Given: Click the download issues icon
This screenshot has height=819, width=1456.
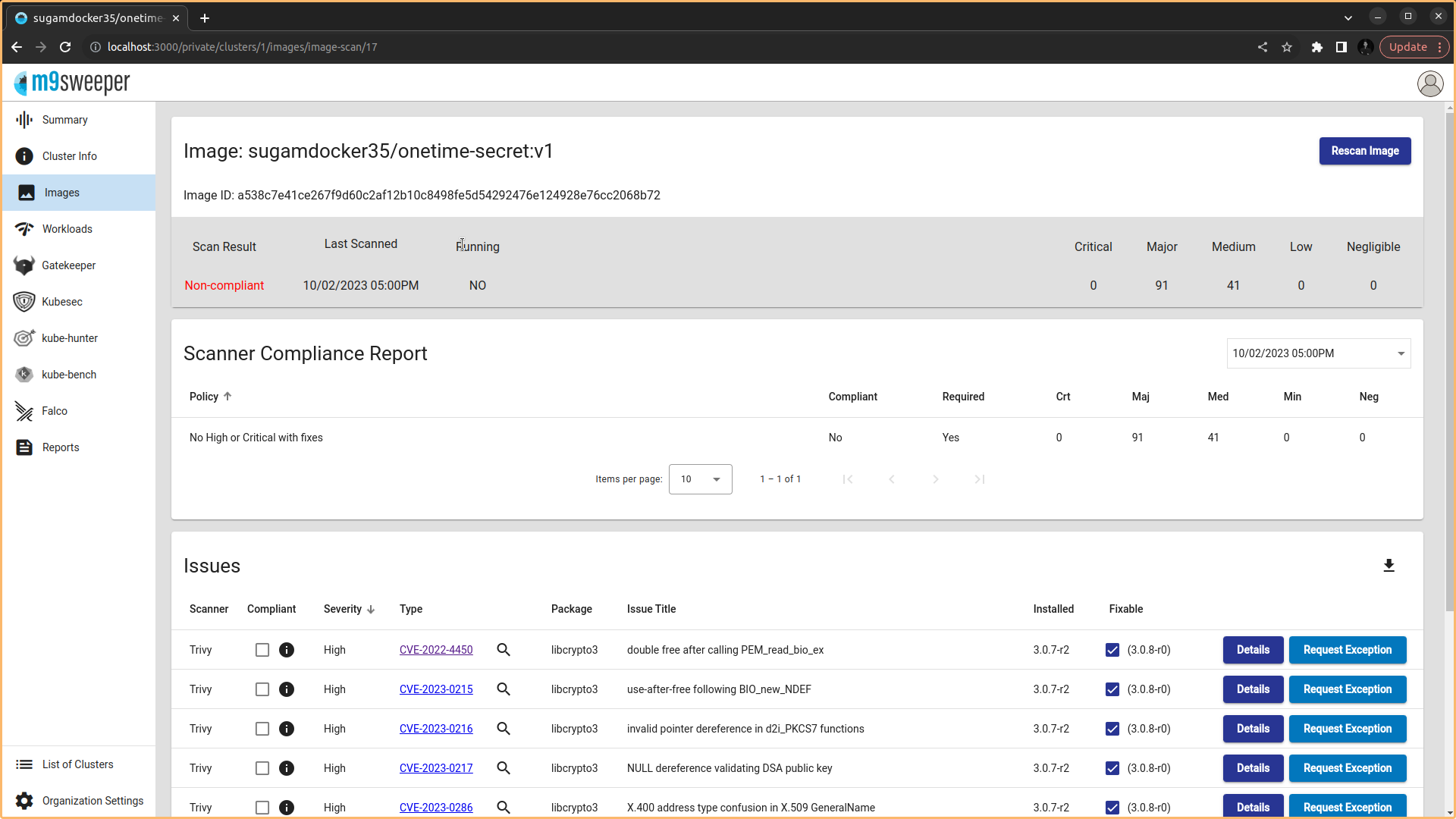Looking at the screenshot, I should click(x=1389, y=566).
